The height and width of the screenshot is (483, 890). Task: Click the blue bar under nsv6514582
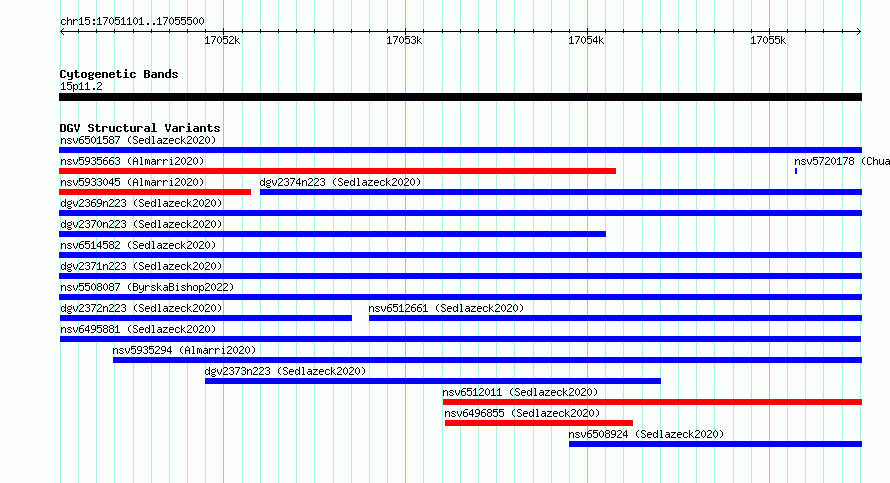point(460,255)
